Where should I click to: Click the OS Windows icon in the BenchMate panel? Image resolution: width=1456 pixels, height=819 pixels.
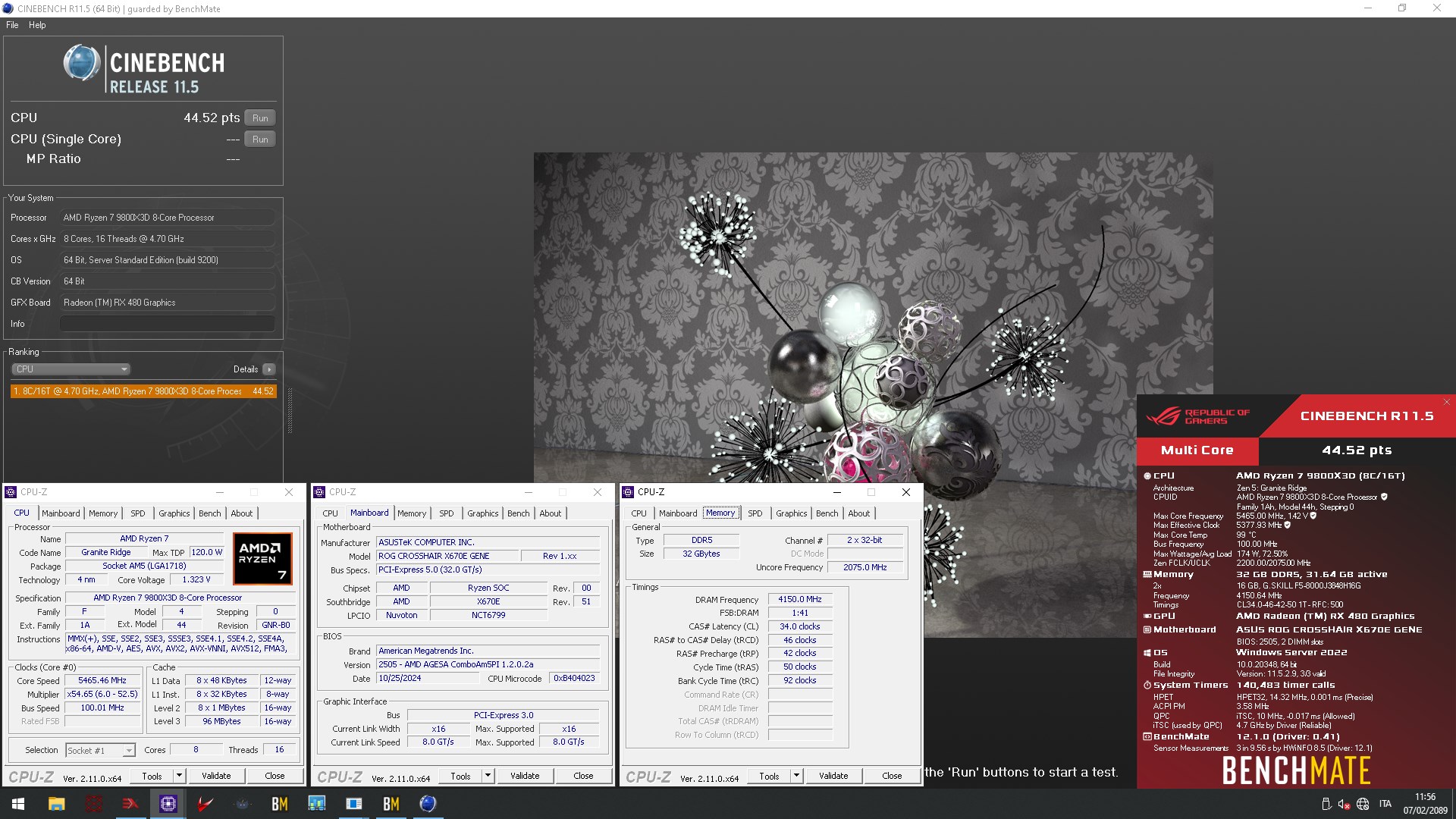[1147, 653]
